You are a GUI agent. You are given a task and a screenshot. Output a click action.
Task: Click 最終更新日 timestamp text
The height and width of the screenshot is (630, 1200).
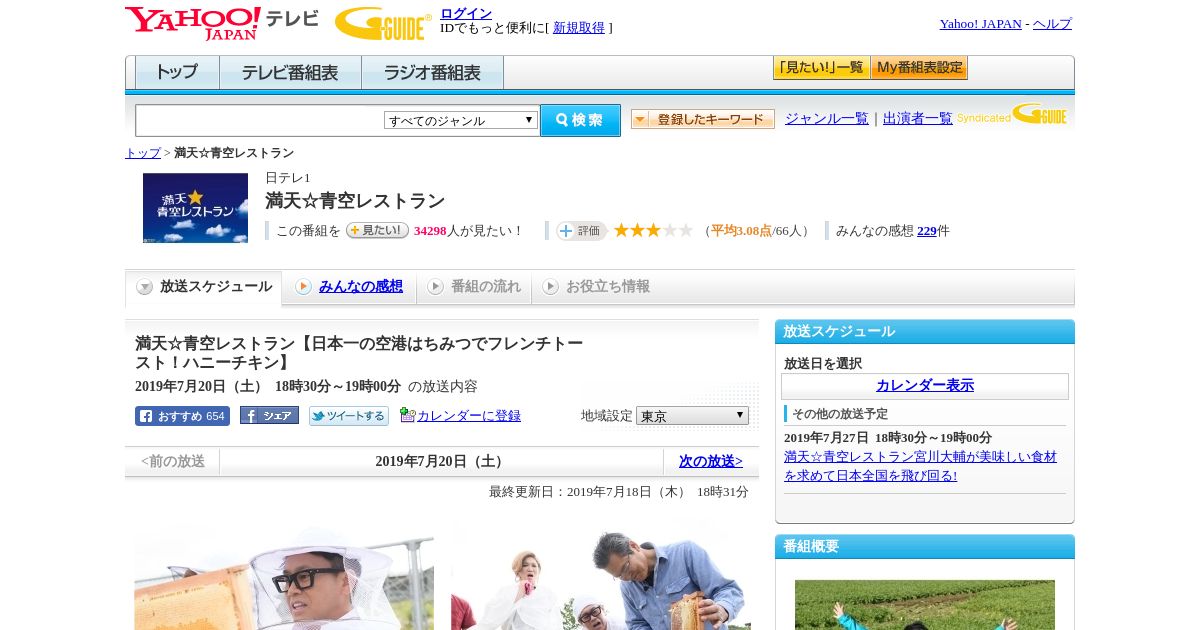tap(619, 492)
